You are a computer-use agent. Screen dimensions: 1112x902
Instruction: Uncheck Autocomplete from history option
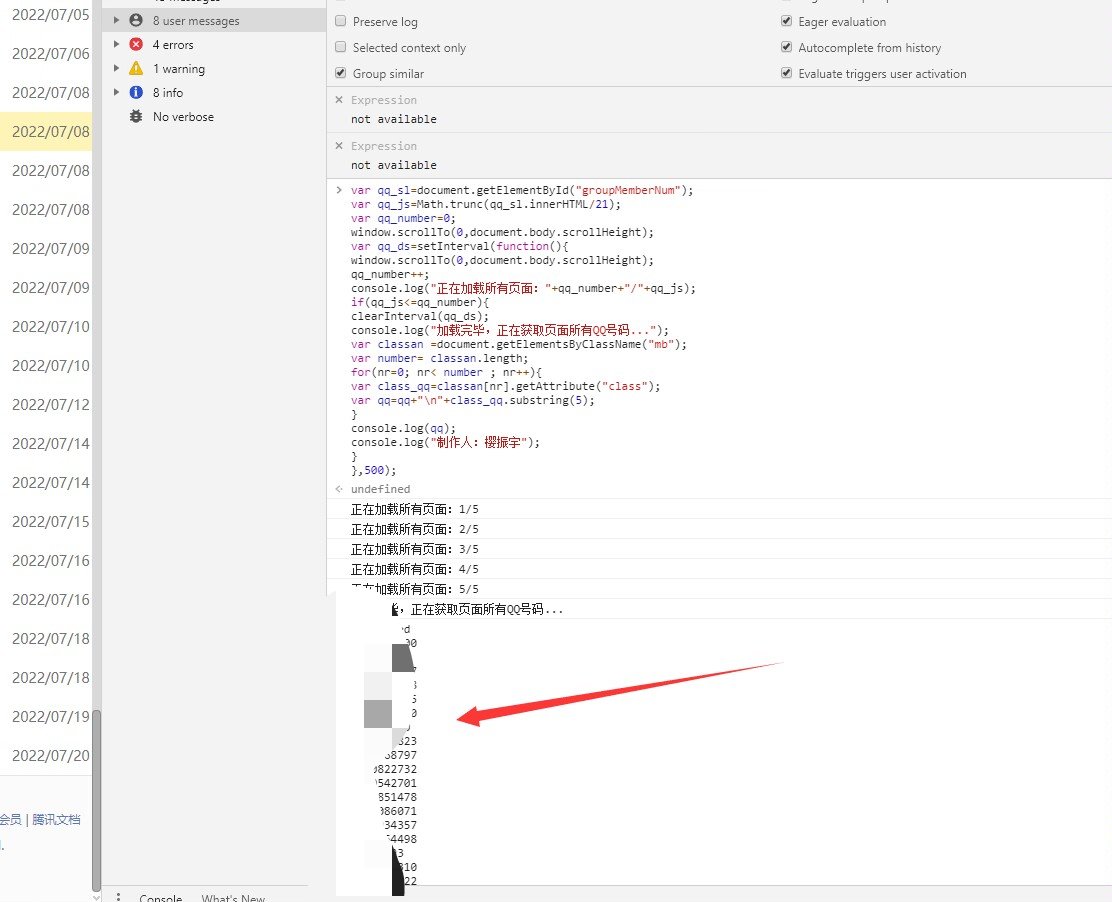(787, 48)
